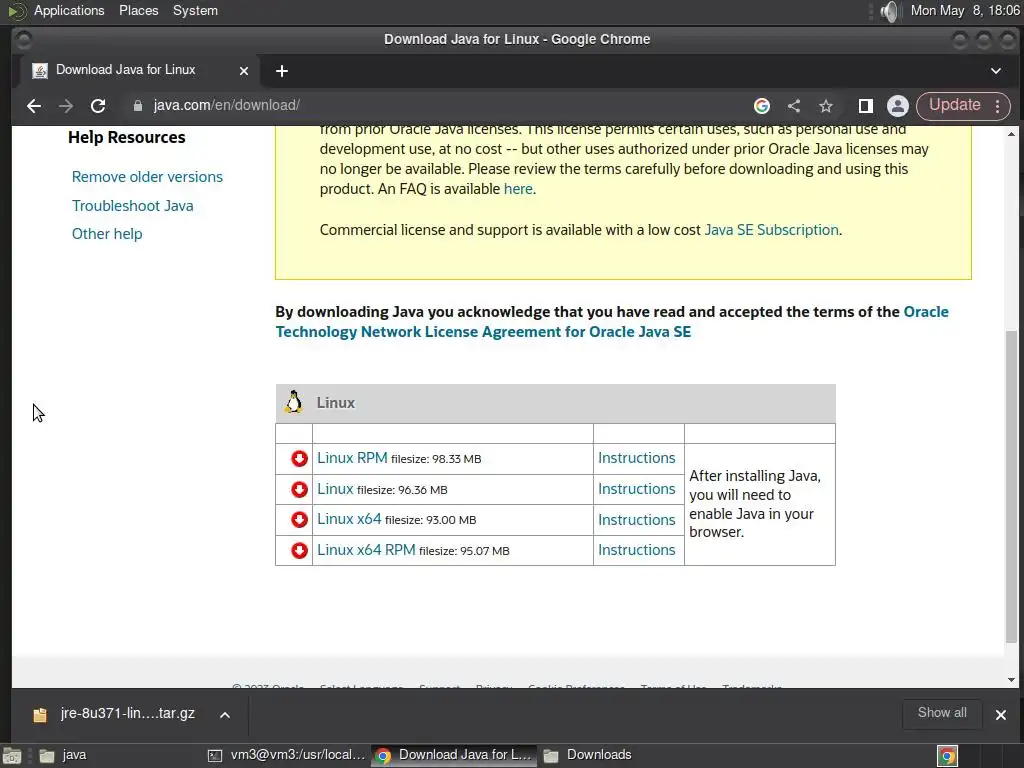
Task: Go back to the previous page
Action: (x=34, y=106)
